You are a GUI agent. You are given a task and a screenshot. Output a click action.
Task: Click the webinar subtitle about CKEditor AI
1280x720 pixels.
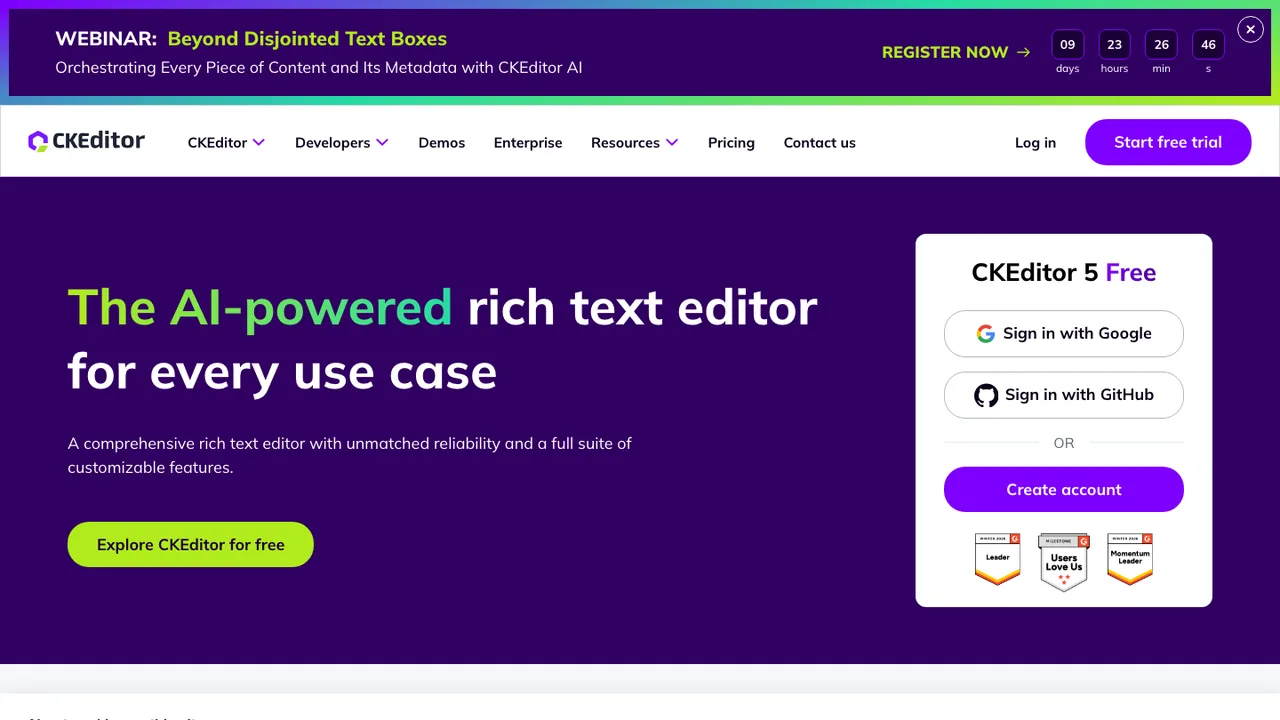click(318, 68)
